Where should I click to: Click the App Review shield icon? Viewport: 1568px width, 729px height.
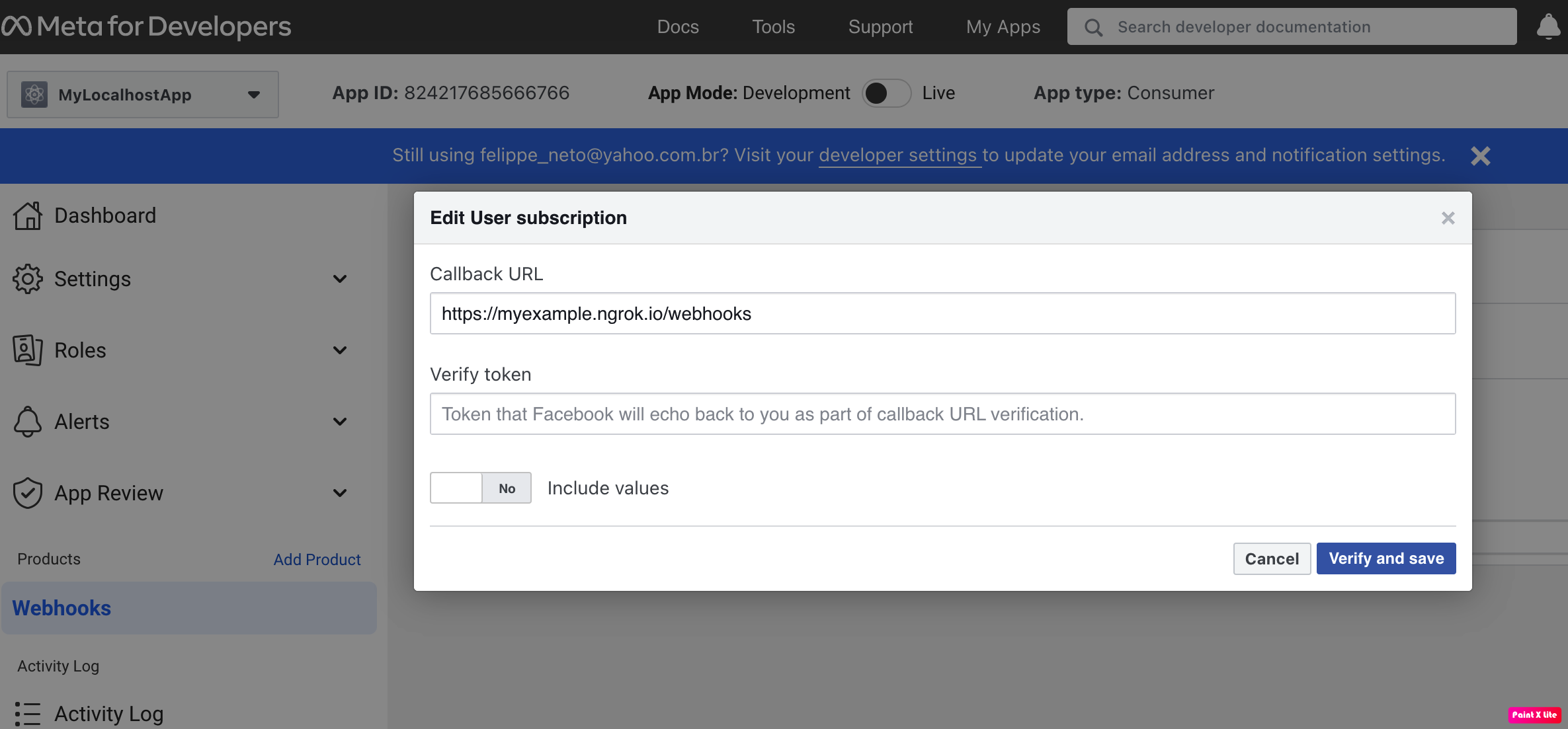click(27, 493)
